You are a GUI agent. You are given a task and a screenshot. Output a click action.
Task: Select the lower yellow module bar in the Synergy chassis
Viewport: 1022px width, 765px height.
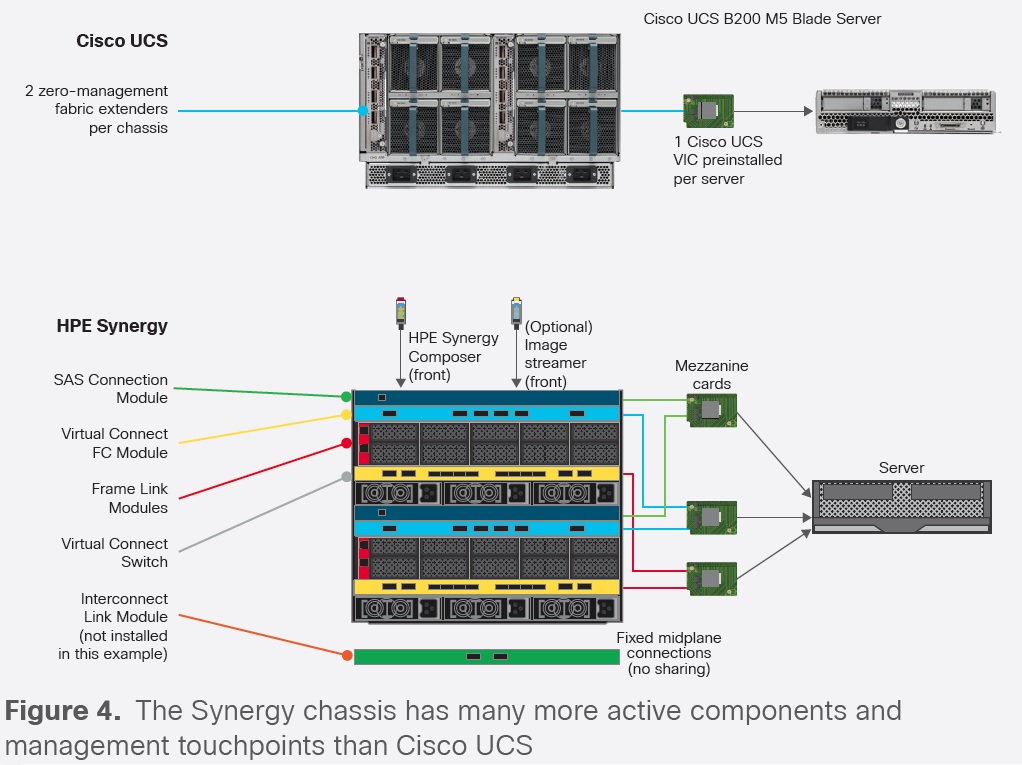(486, 587)
